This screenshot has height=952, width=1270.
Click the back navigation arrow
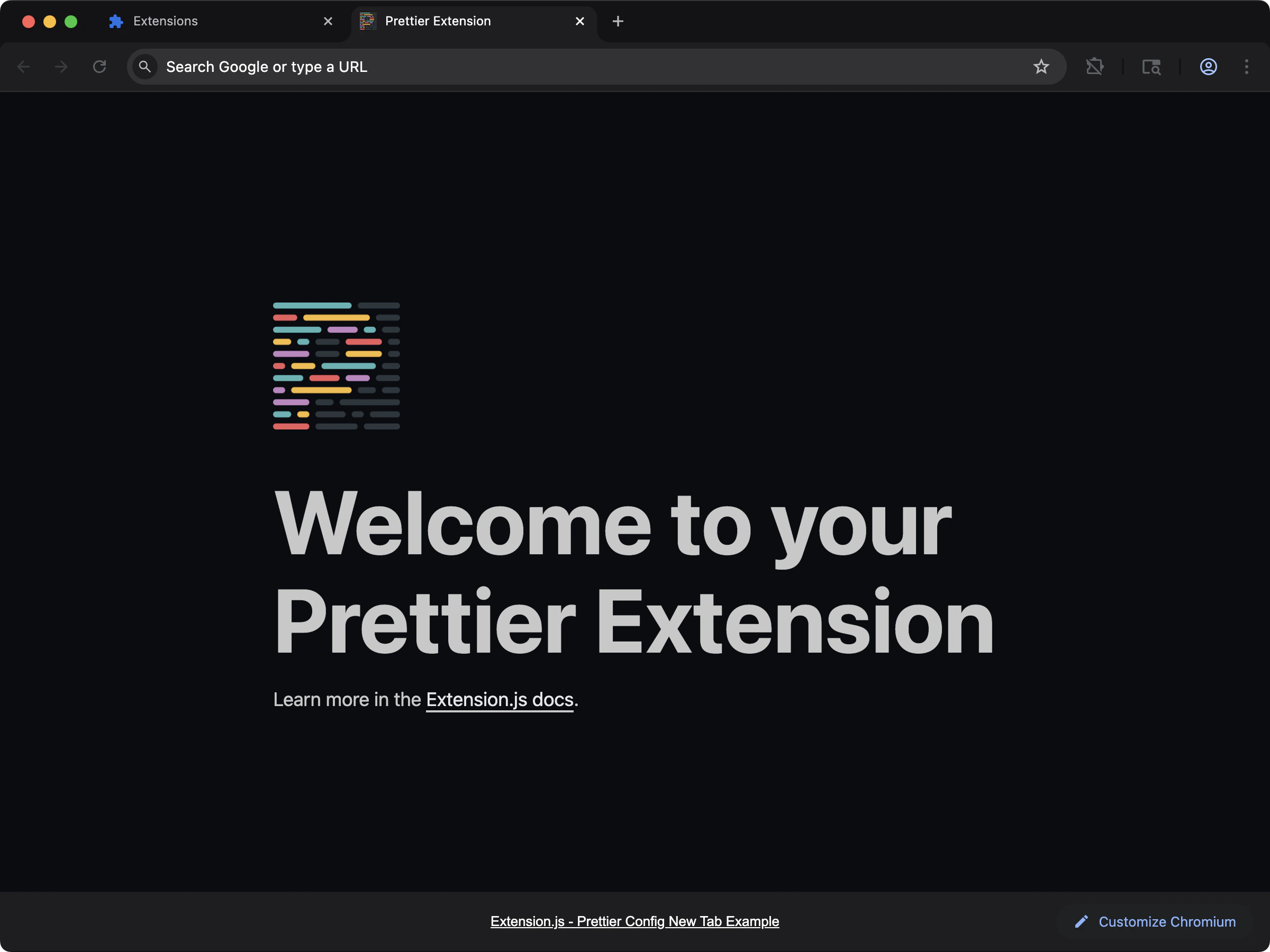click(24, 67)
